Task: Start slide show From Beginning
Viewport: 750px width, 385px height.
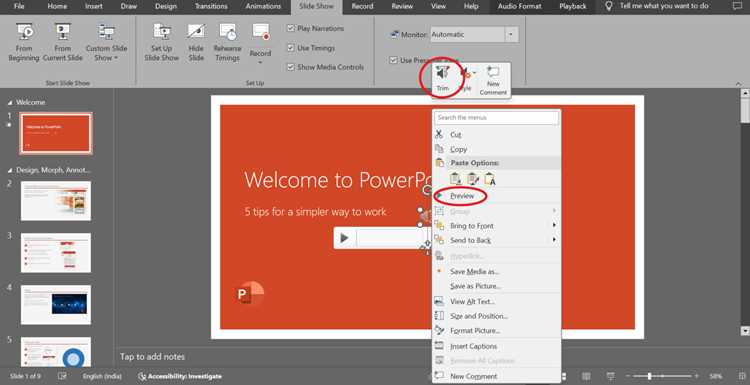Action: pos(24,43)
